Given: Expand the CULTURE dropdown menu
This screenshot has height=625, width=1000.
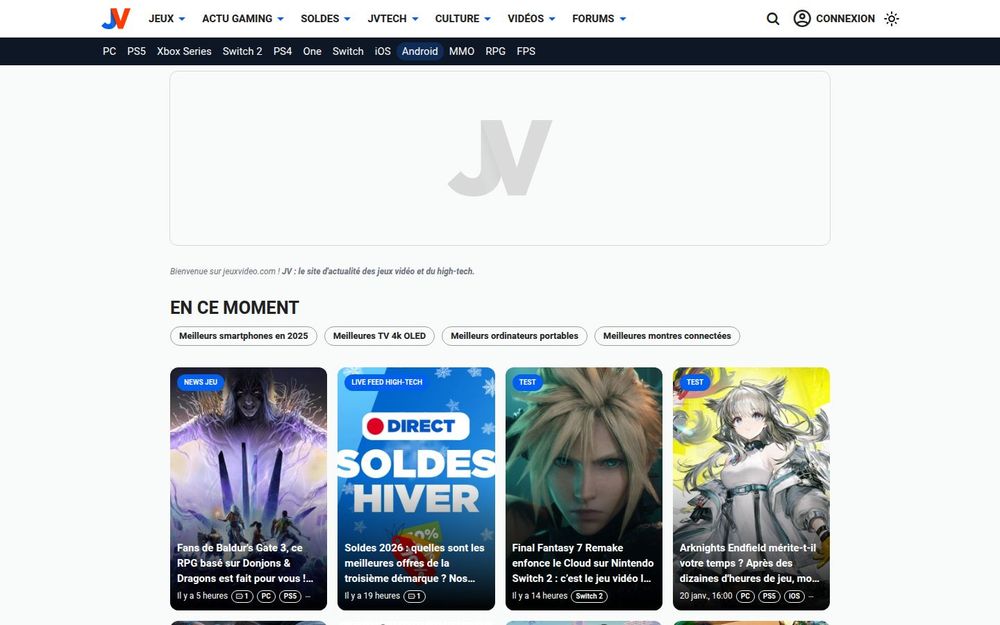Looking at the screenshot, I should tap(462, 18).
